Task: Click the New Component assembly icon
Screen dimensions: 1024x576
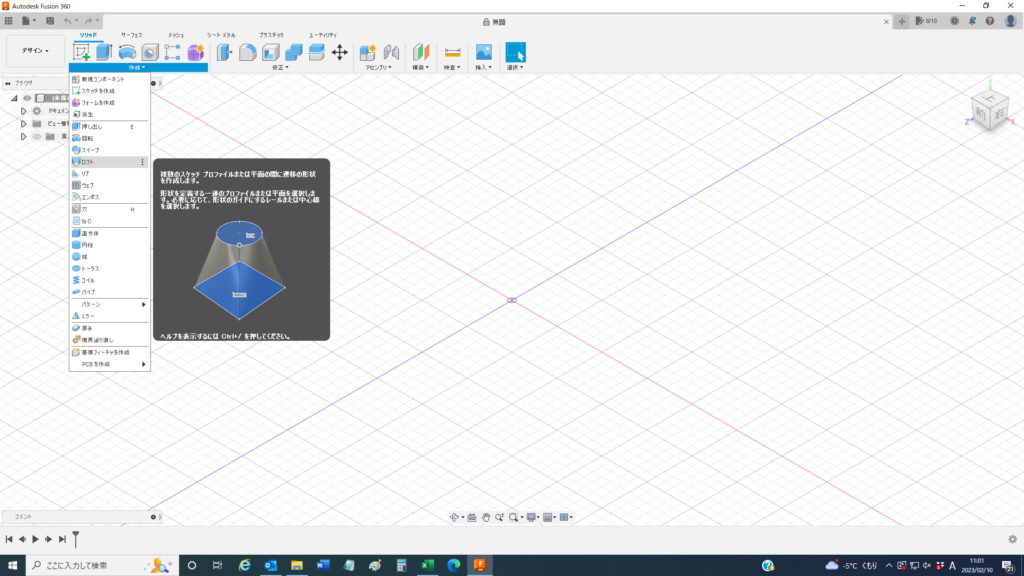Action: [x=368, y=52]
